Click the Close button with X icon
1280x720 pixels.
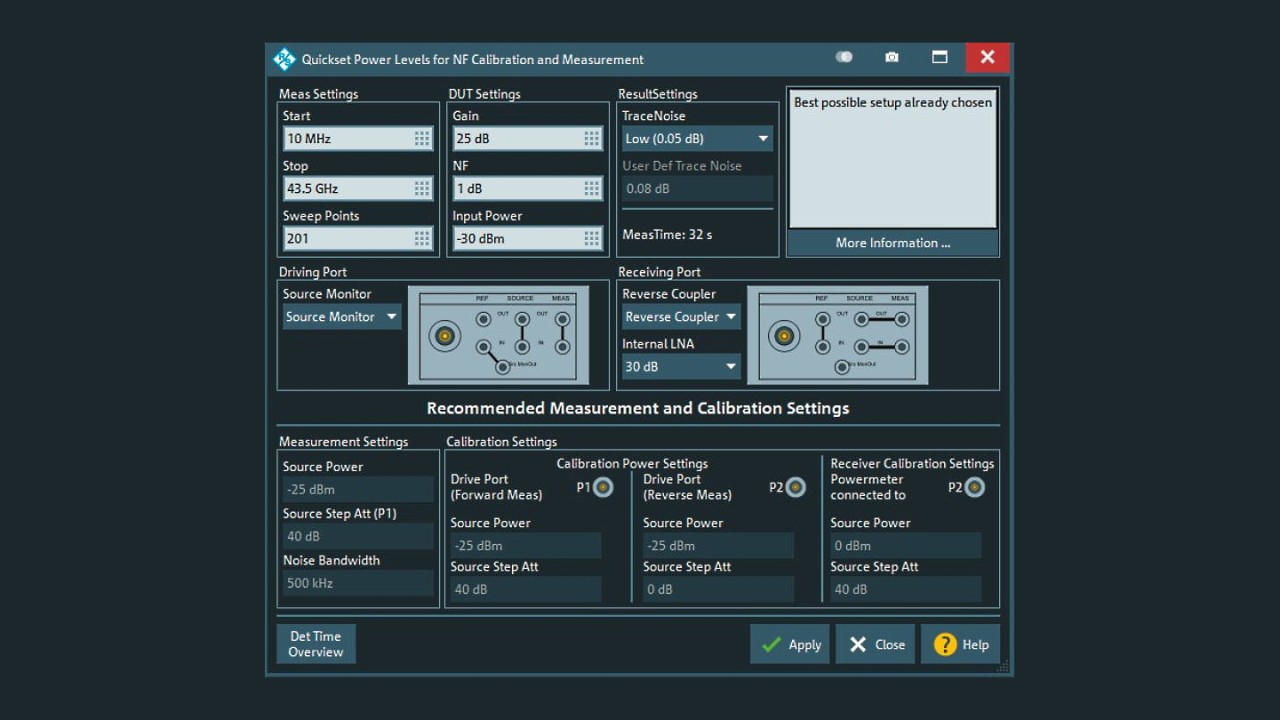click(x=875, y=645)
